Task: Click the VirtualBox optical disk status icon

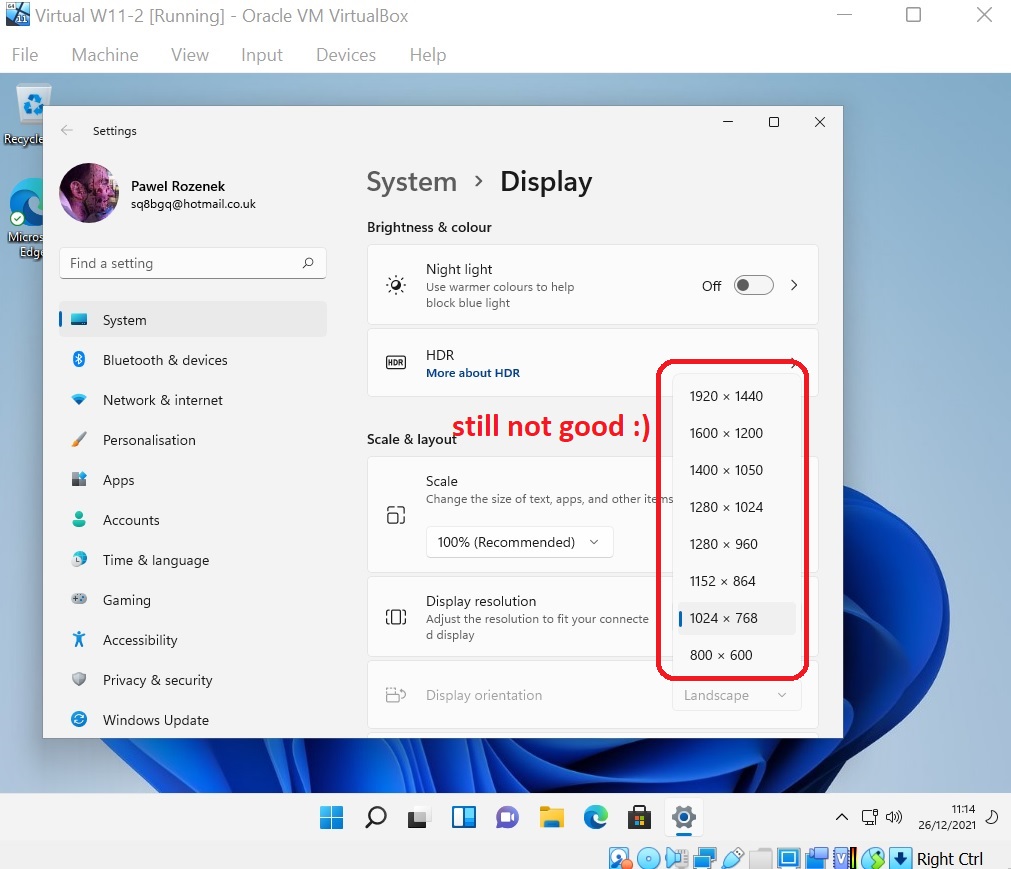Action: [x=648, y=858]
